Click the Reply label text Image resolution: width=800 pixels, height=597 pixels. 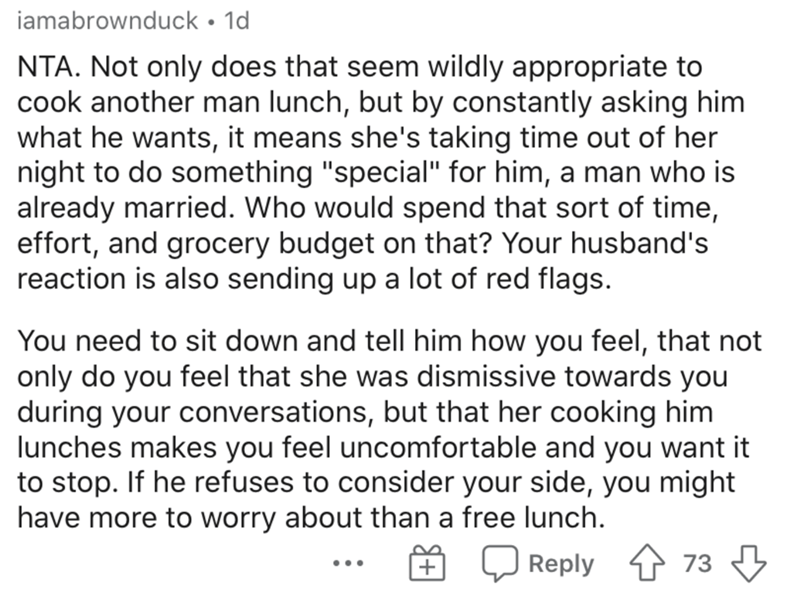coord(561,564)
